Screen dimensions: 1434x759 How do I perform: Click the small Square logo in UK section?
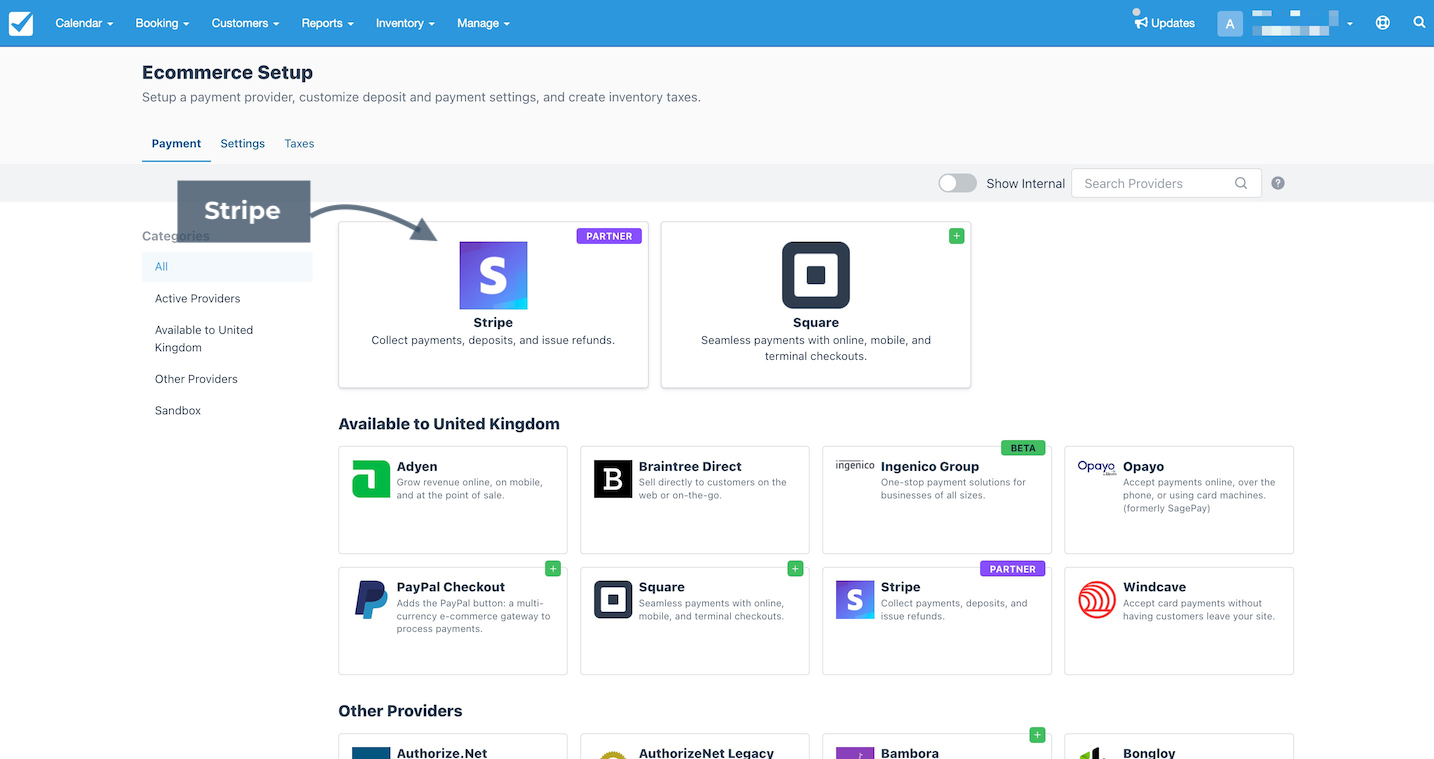[613, 600]
